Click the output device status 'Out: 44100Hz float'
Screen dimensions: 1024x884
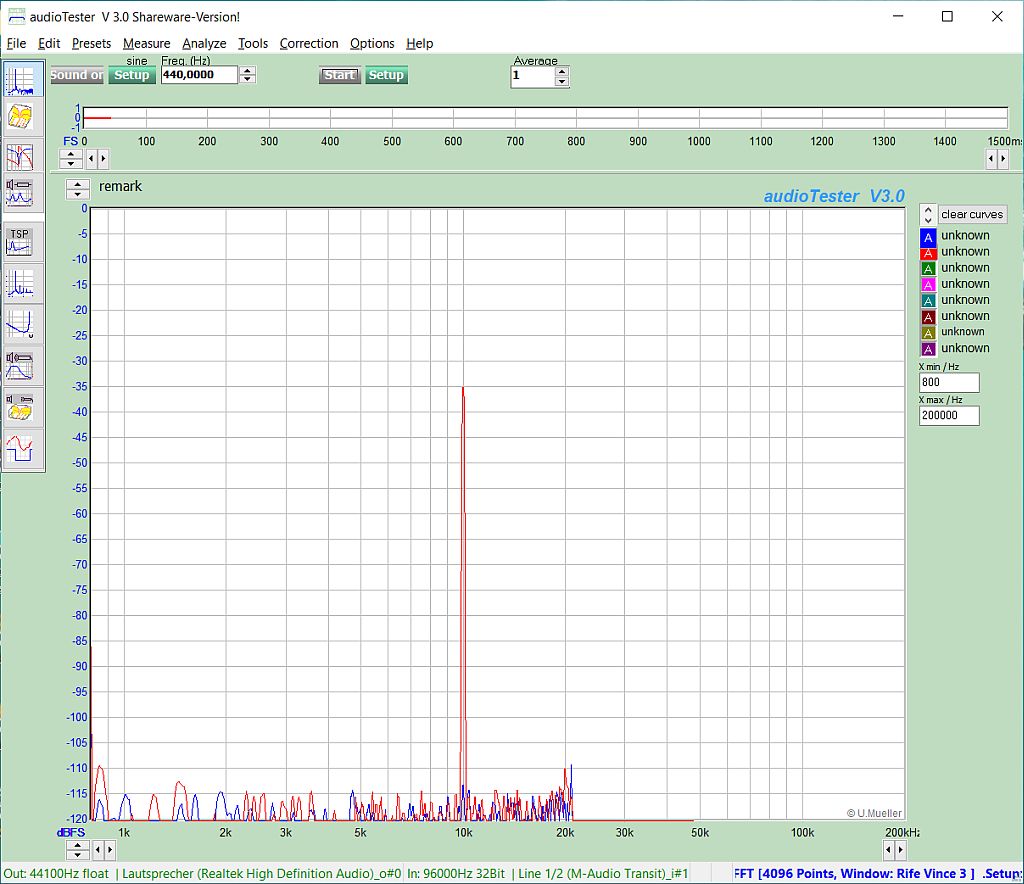click(x=56, y=874)
